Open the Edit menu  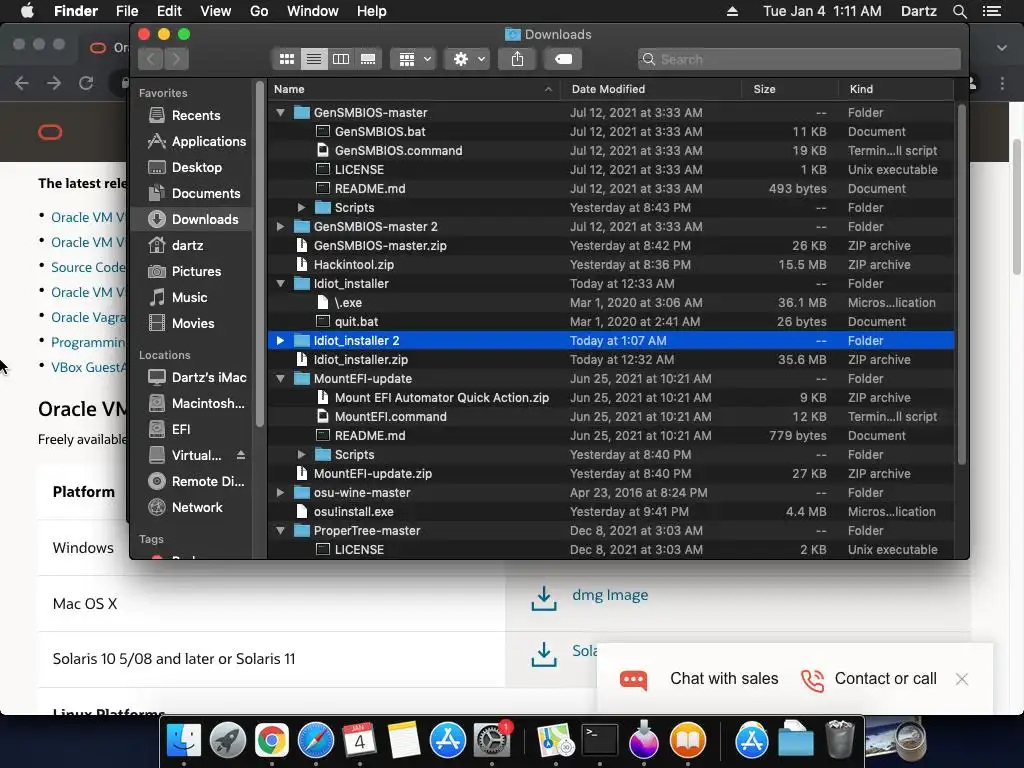coord(169,11)
